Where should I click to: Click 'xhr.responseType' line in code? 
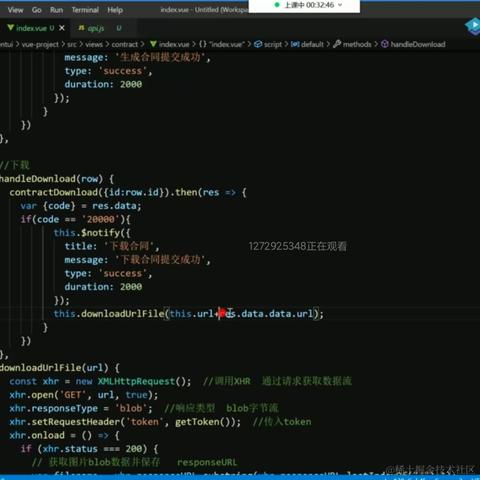point(81,408)
